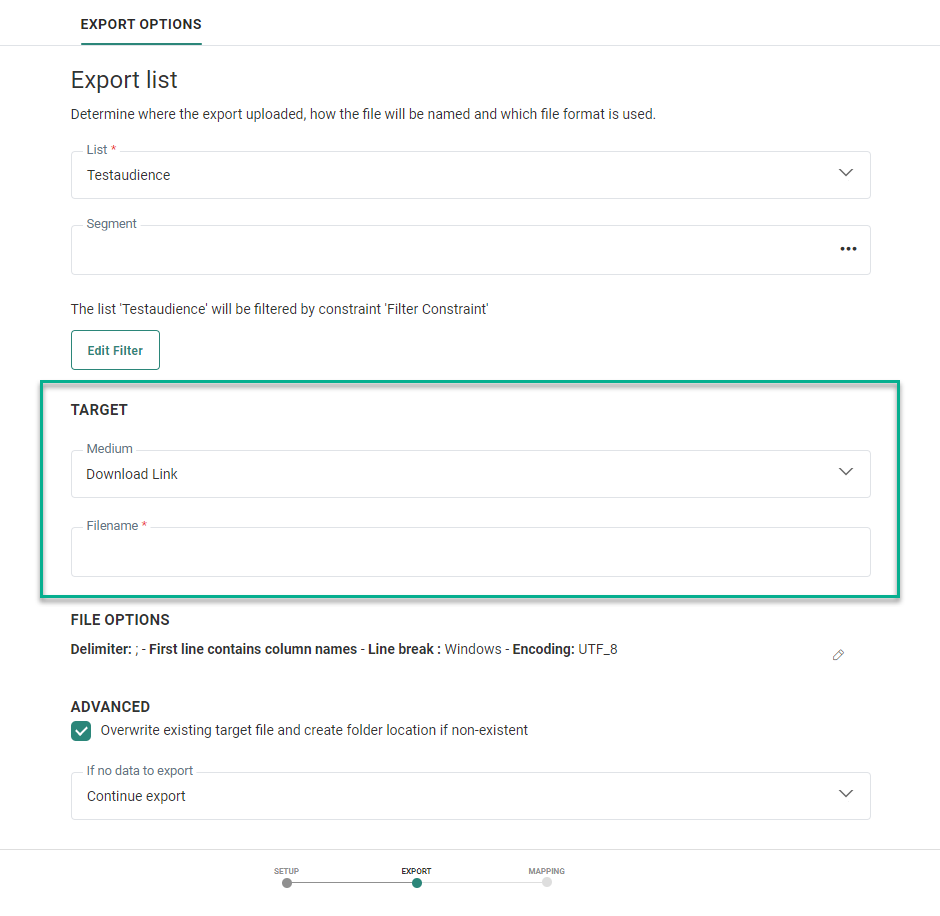The image size is (940, 916).
Task: Click the chevron beside Continue export
Action: [x=846, y=794]
